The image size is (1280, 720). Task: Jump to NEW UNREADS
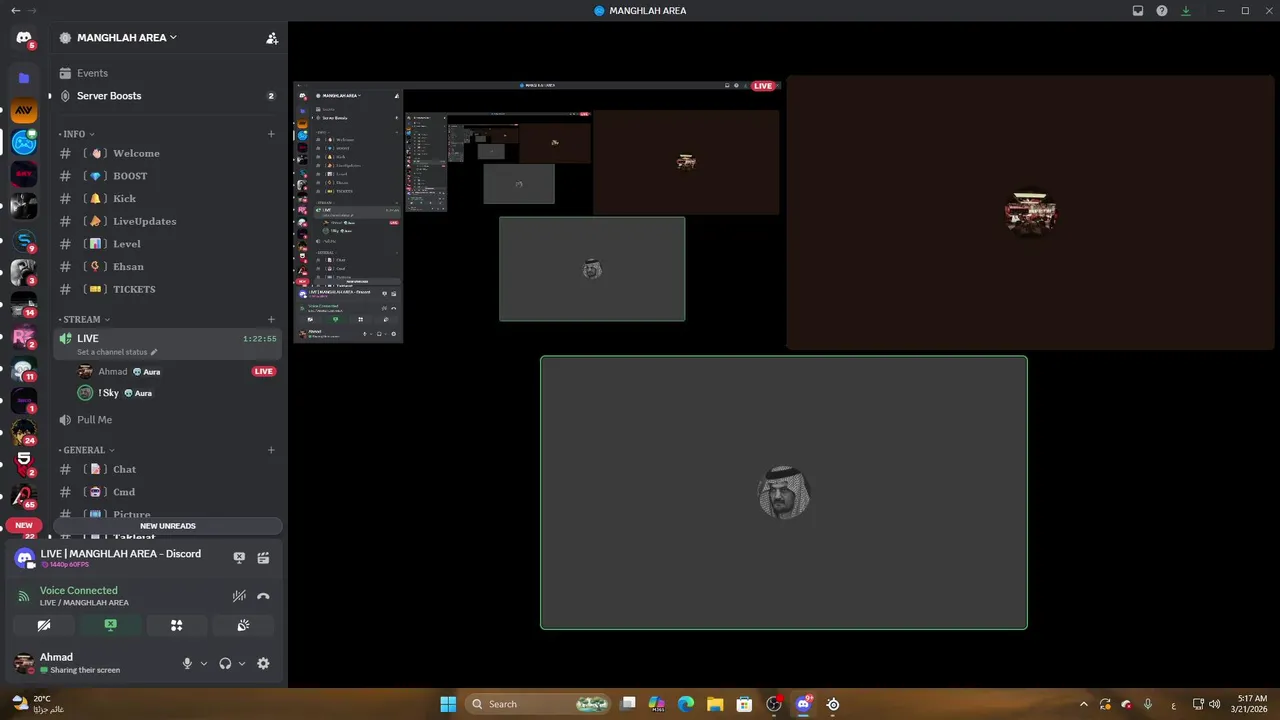[x=168, y=526]
